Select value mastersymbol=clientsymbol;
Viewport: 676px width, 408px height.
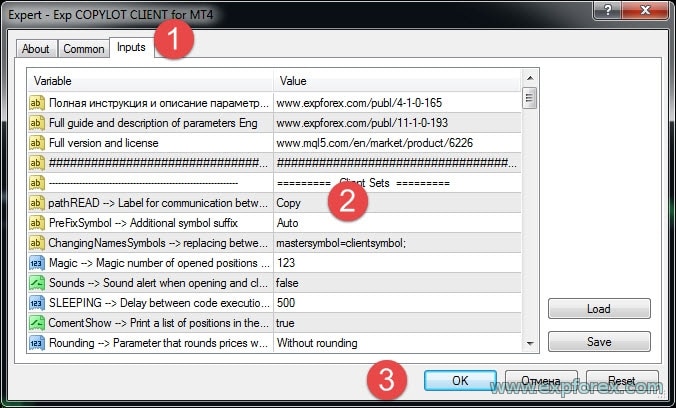[341, 243]
